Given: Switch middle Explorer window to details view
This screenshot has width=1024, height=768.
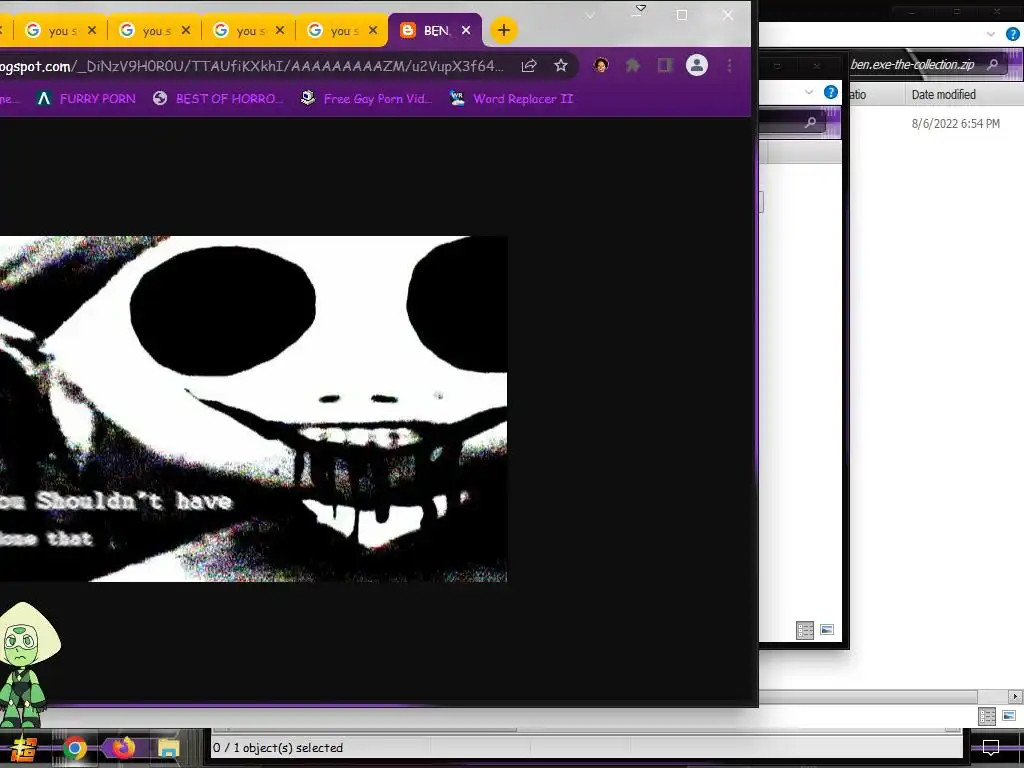Looking at the screenshot, I should click(x=805, y=630).
